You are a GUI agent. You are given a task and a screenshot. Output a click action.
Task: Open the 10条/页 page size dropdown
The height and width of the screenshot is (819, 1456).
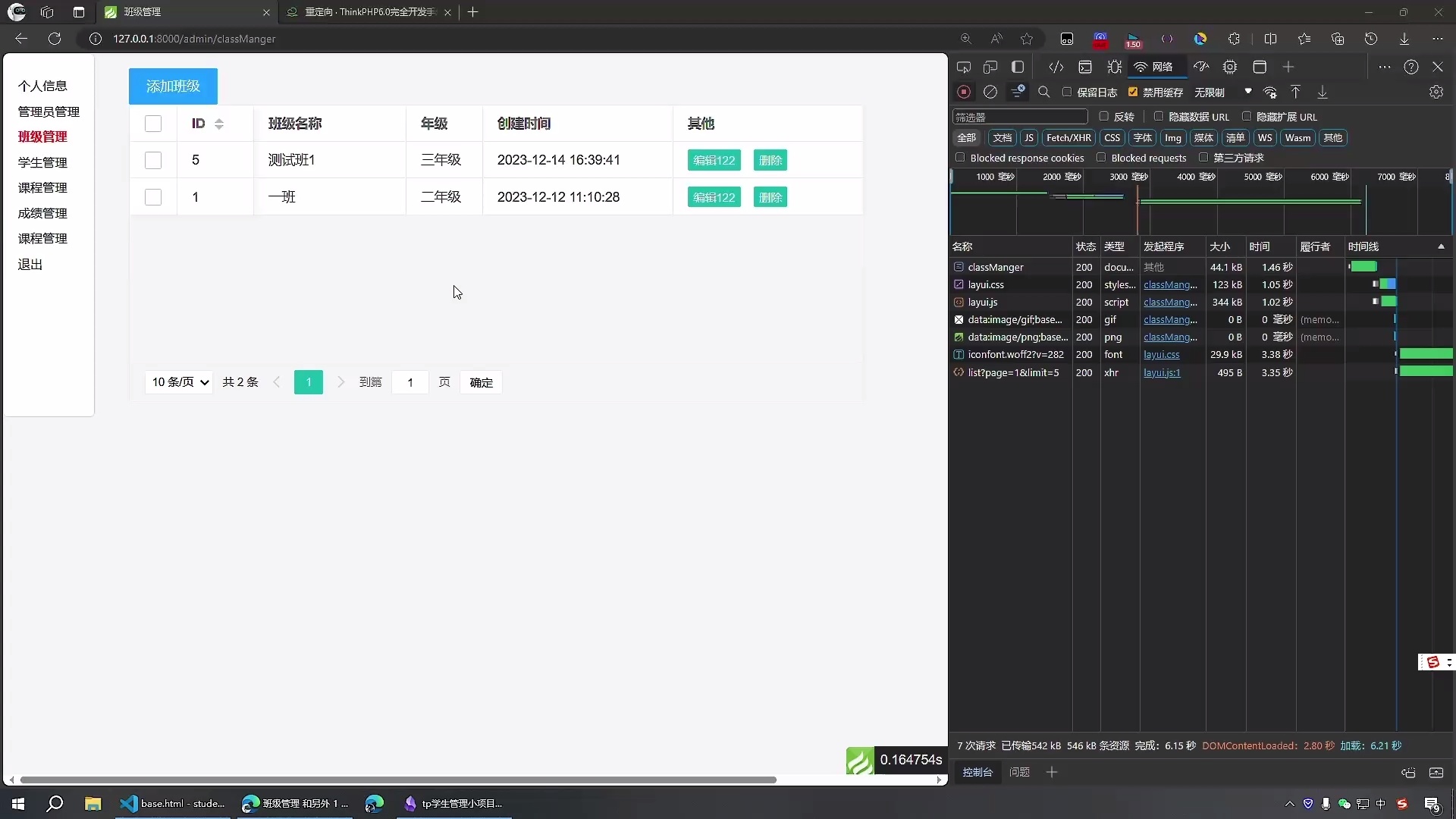[178, 382]
